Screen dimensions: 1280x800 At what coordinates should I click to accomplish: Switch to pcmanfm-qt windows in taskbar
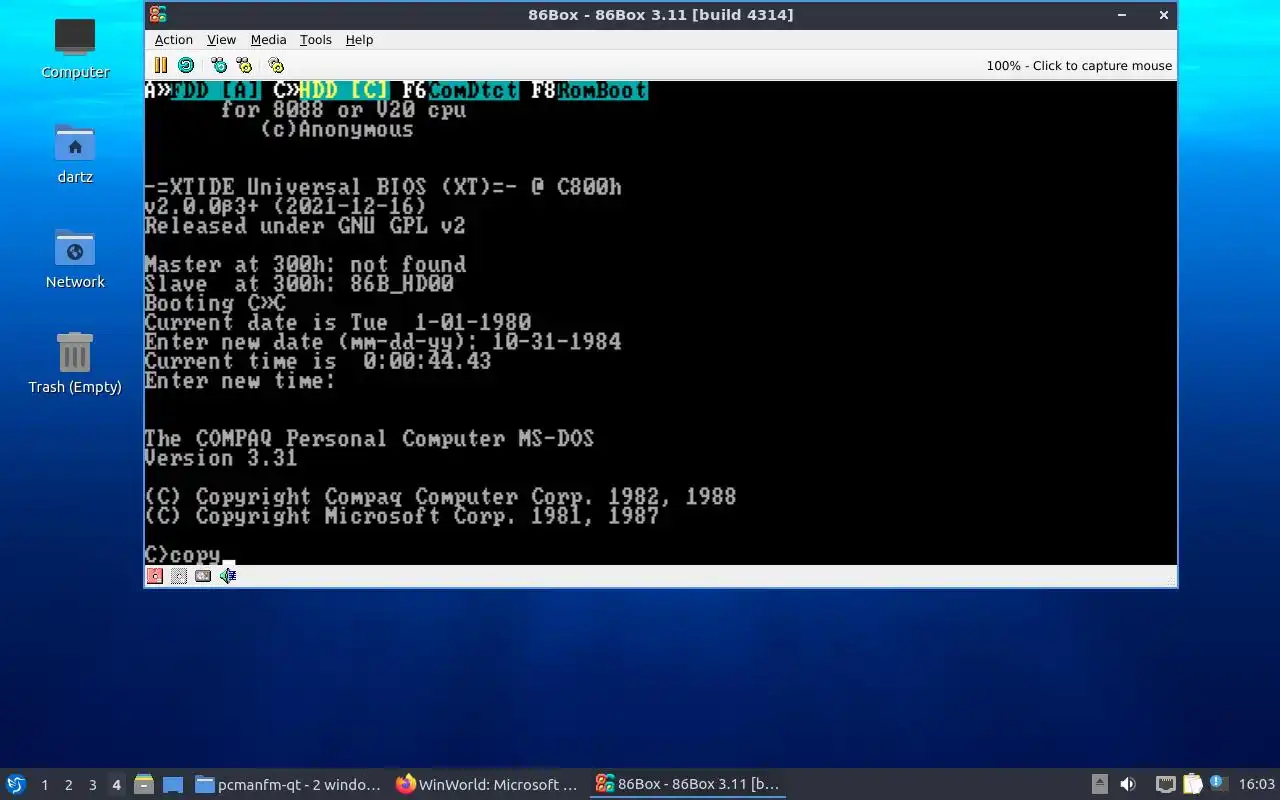point(287,785)
